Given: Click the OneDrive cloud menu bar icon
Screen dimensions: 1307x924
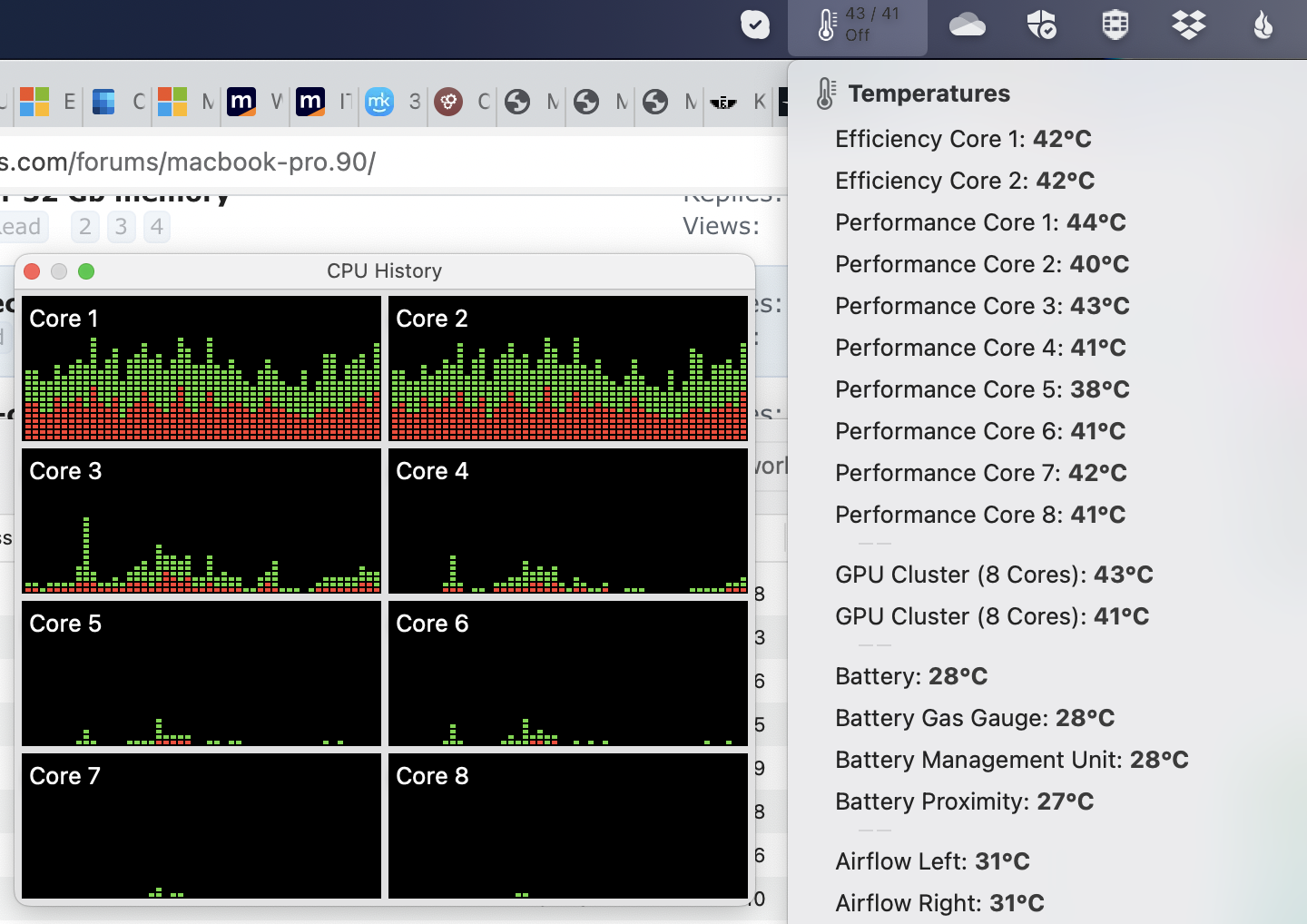Looking at the screenshot, I should (x=968, y=25).
